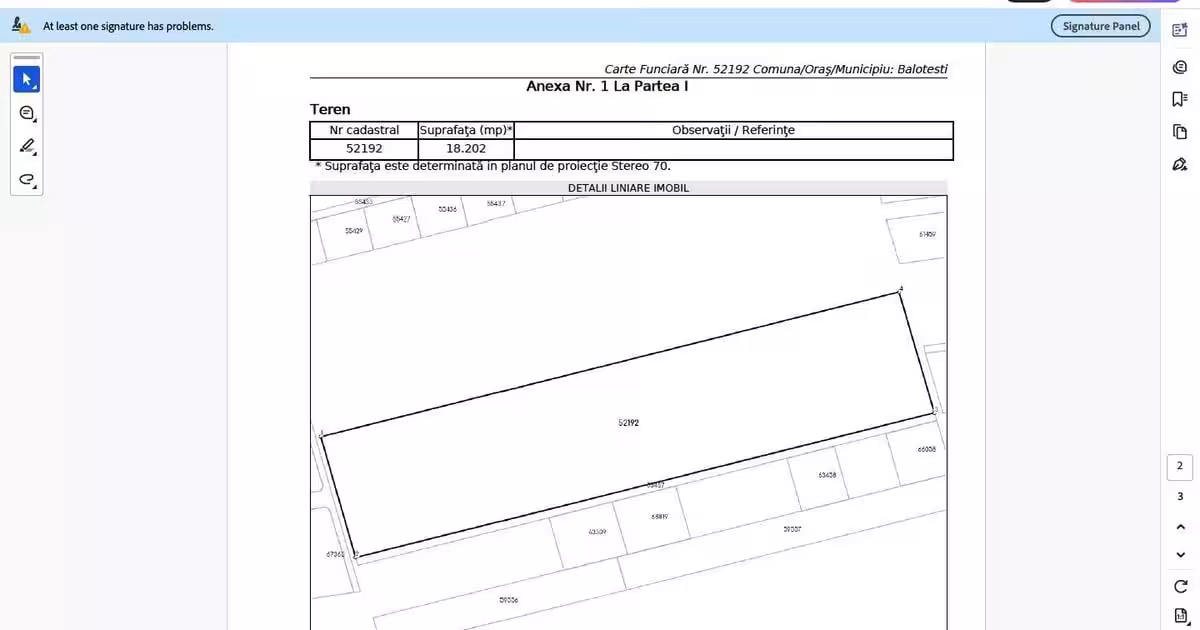Show the comments panel in right sidebar

(x=1180, y=66)
